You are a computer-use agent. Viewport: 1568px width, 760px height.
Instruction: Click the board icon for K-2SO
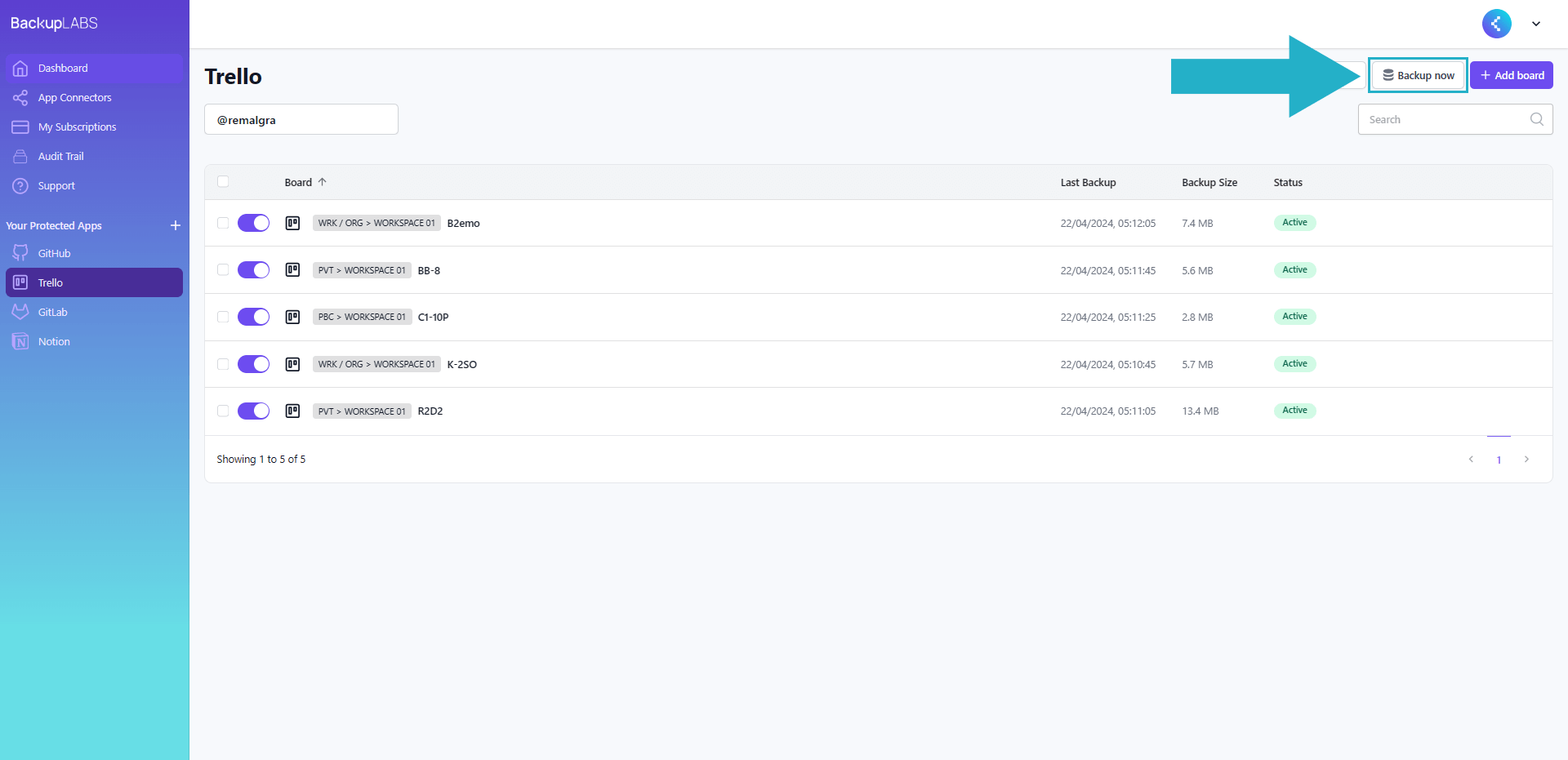coord(292,364)
